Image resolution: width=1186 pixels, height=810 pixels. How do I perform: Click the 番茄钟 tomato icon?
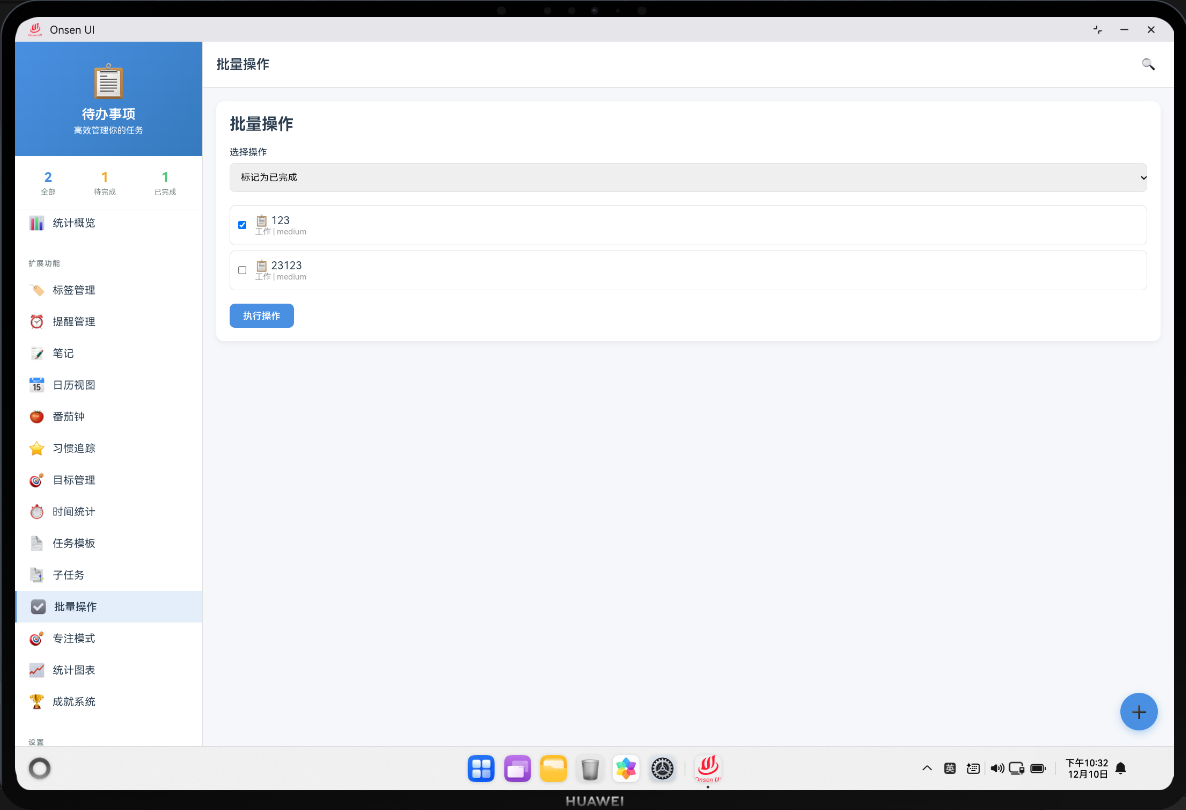pos(36,417)
